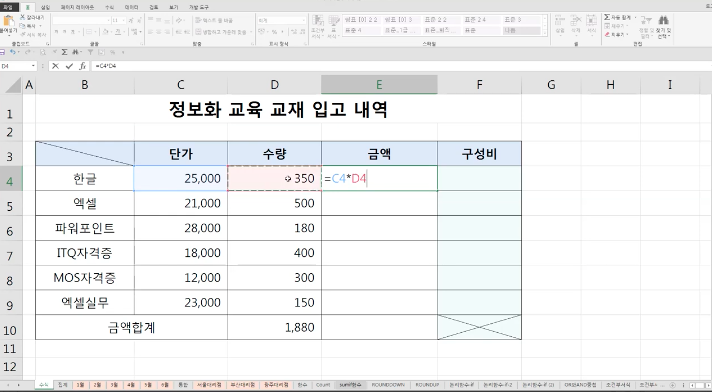The height and width of the screenshot is (392, 712).
Task: Click the 파워포인트 cell
Action: (x=85, y=228)
